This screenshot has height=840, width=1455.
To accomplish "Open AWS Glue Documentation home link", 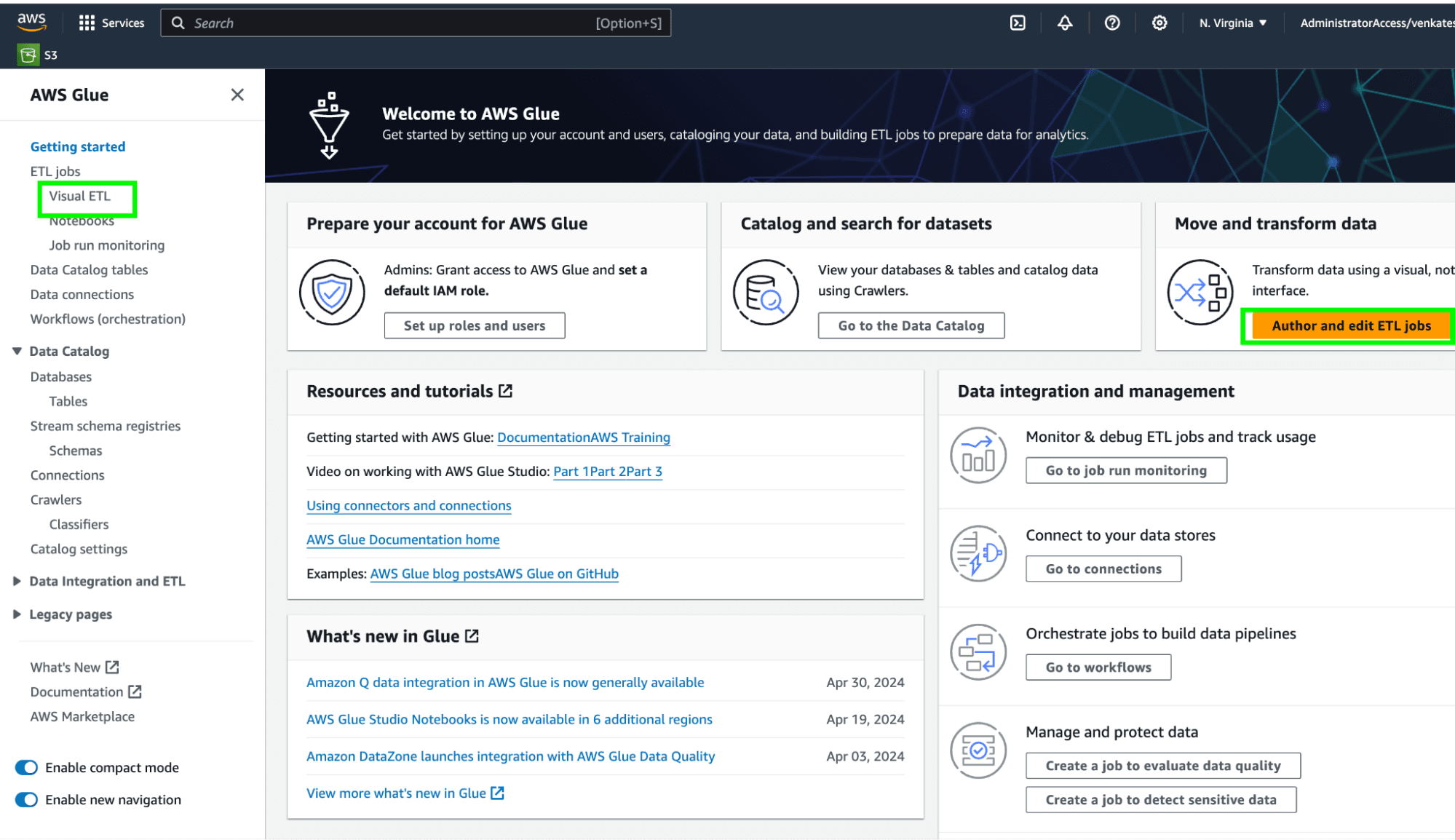I will click(403, 539).
